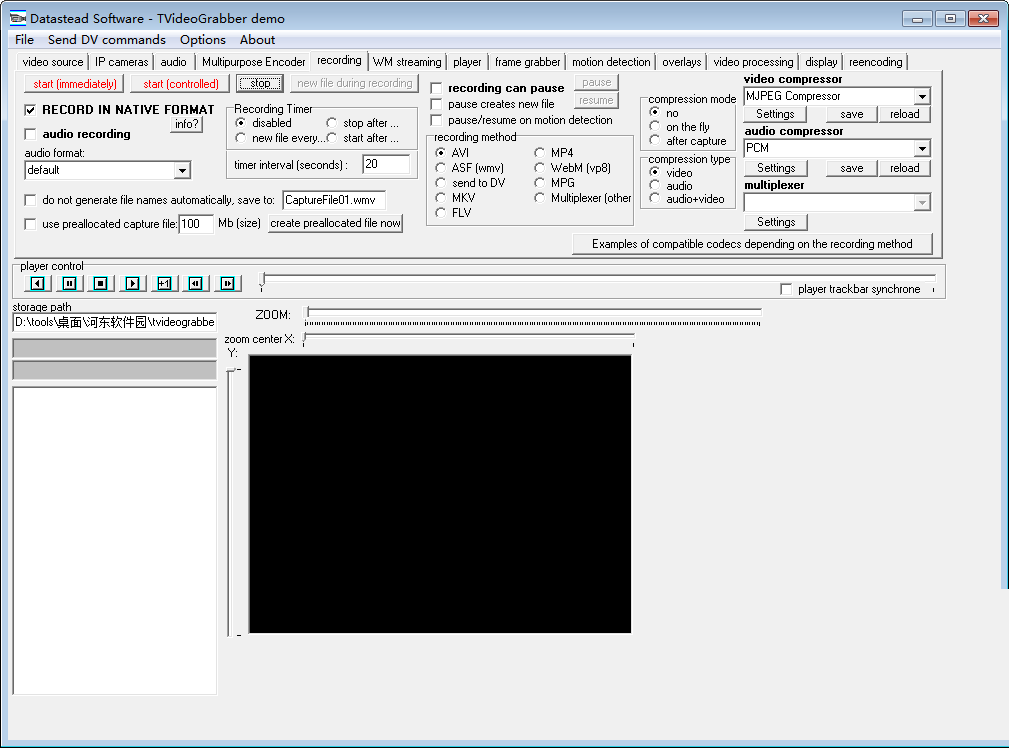Choose new file every... timer option

[x=241, y=138]
